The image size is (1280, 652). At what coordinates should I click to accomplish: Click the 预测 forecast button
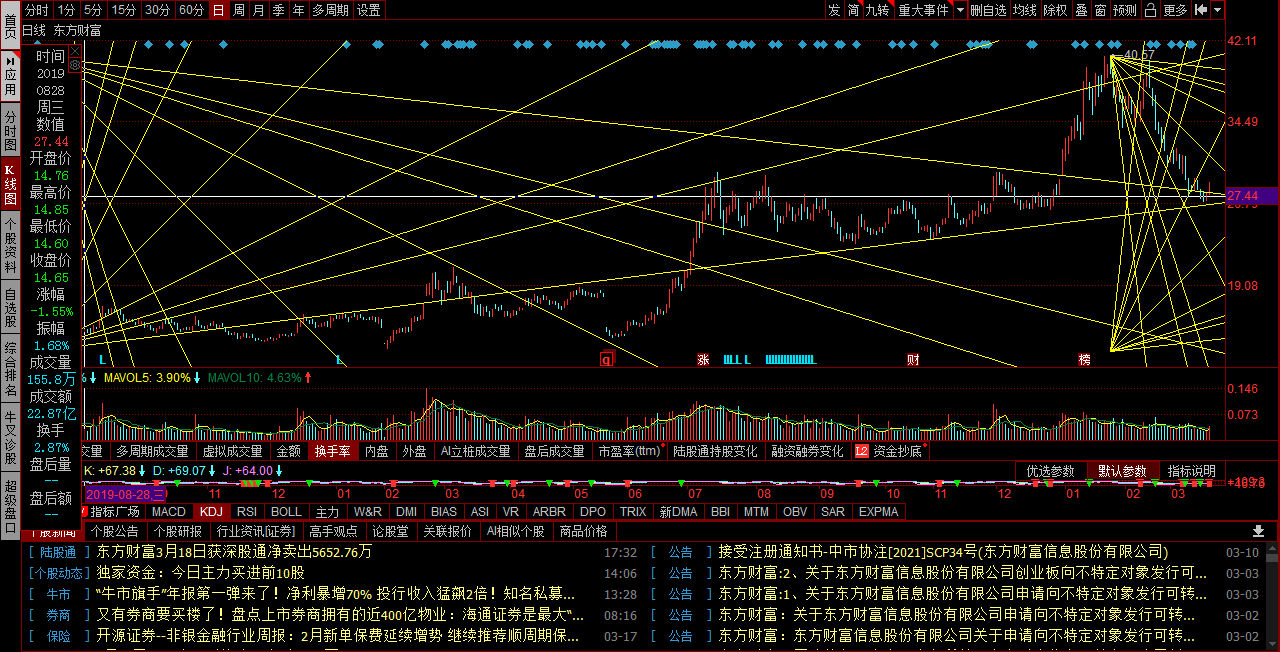pyautogui.click(x=1125, y=10)
